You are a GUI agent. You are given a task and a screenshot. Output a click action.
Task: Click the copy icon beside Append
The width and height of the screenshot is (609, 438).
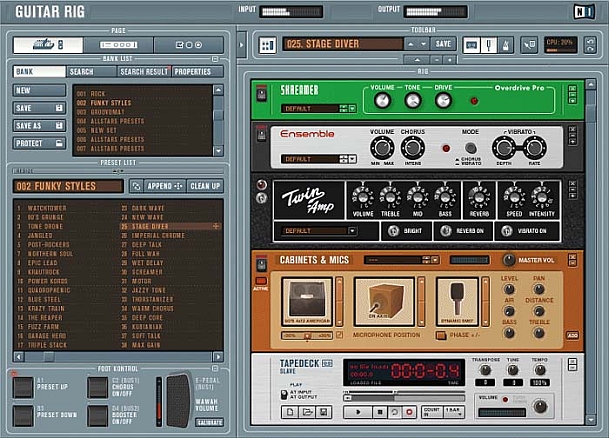click(x=136, y=186)
